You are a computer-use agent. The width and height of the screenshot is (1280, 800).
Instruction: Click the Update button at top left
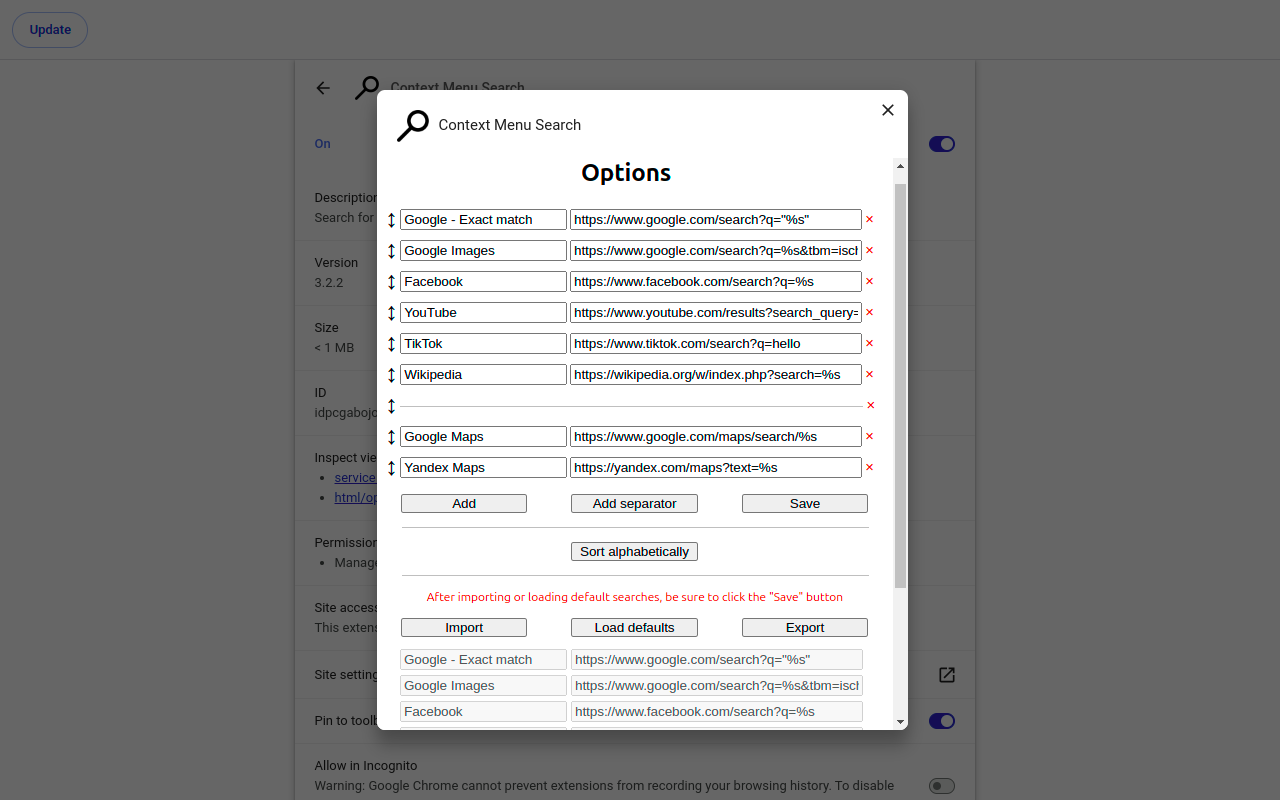(50, 30)
